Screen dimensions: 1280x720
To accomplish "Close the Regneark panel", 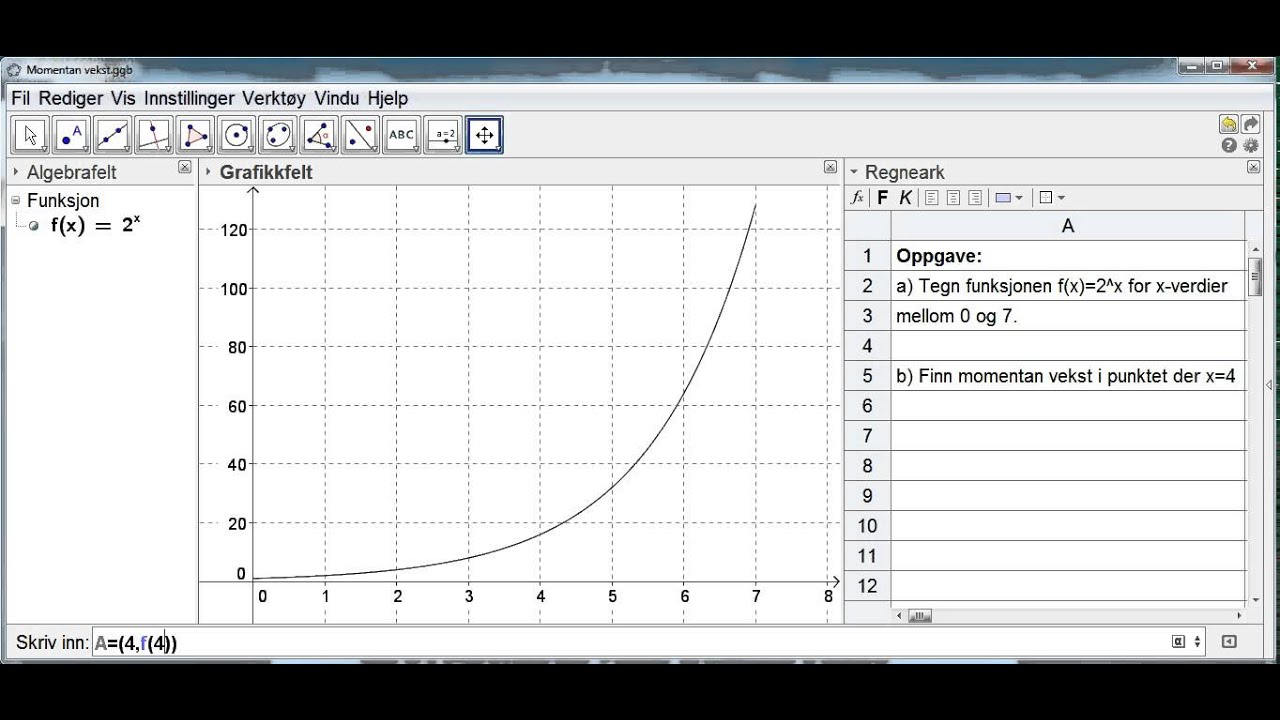I will [x=1253, y=168].
